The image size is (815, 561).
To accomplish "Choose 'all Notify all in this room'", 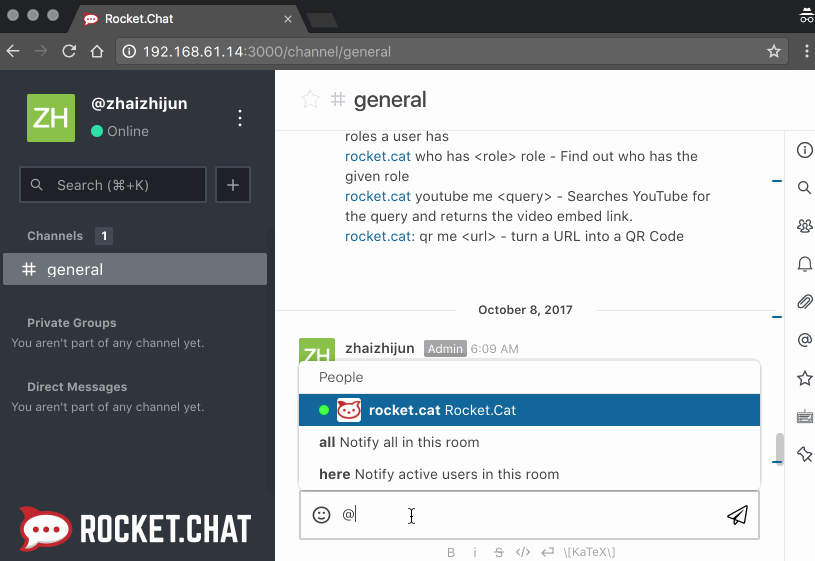I will [x=529, y=442].
